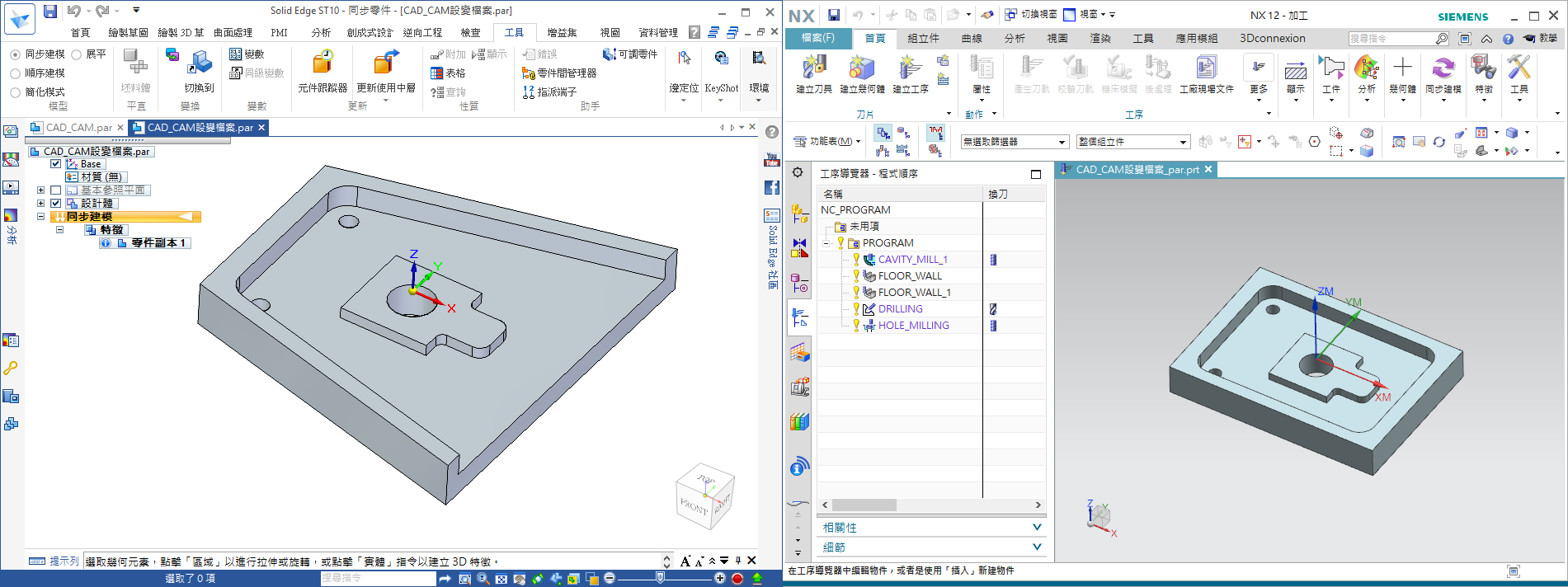Click 建立工序 in NX ribbon

point(911,74)
